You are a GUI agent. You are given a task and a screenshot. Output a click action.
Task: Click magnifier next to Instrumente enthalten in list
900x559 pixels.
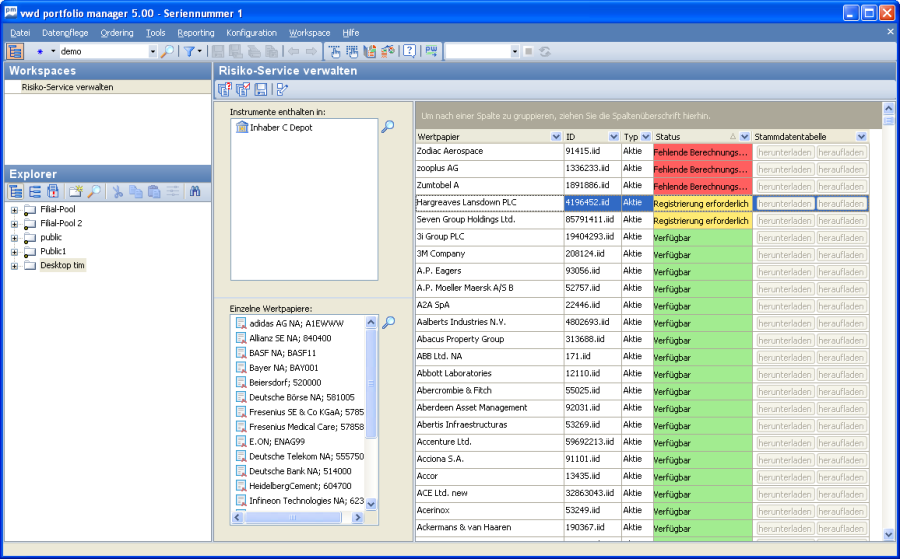tap(388, 126)
